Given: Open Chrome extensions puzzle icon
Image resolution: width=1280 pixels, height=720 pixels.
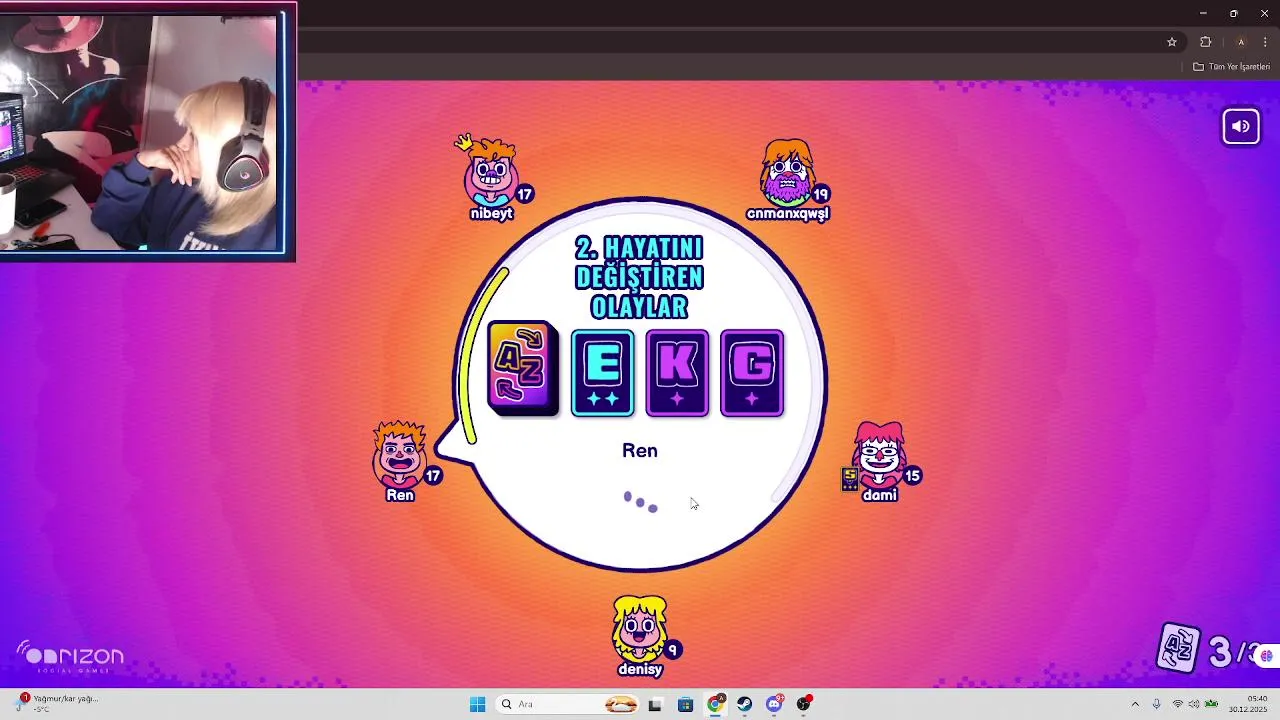Looking at the screenshot, I should point(1206,42).
